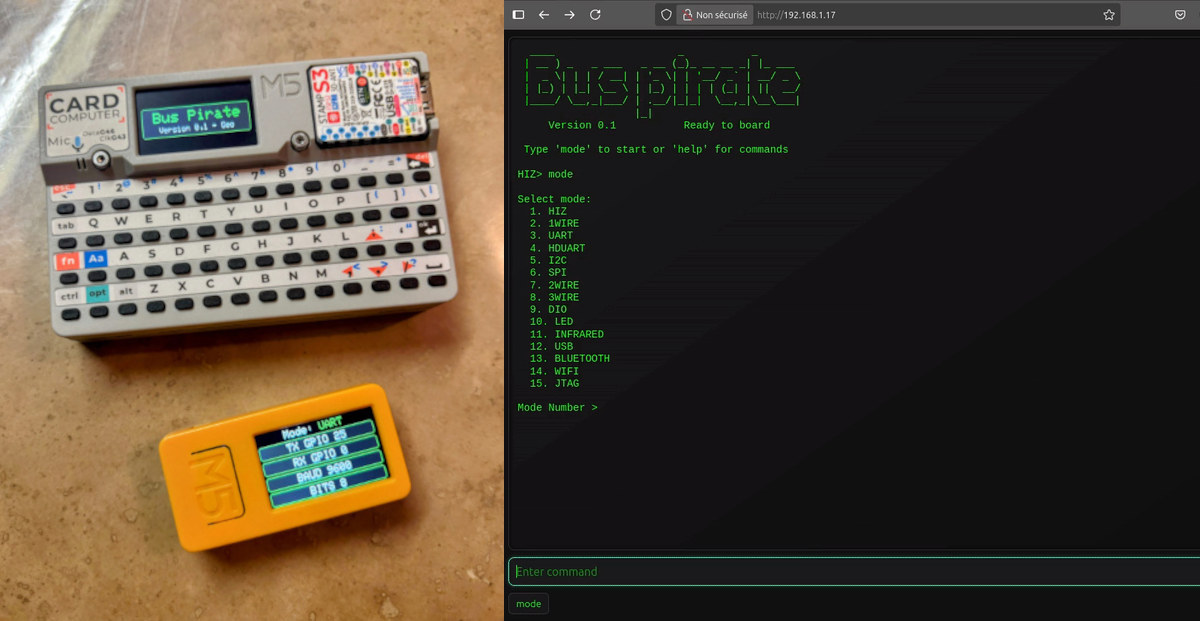
Task: Reload the Bus Pirate web page
Action: (595, 15)
